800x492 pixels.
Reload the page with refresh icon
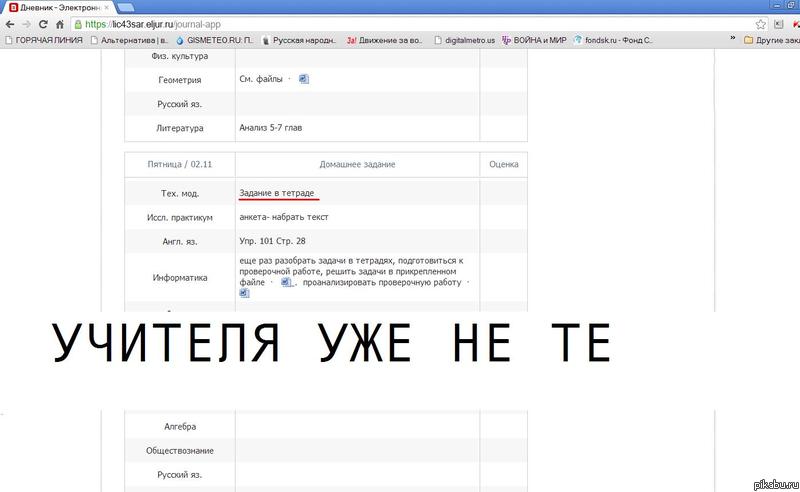point(43,24)
